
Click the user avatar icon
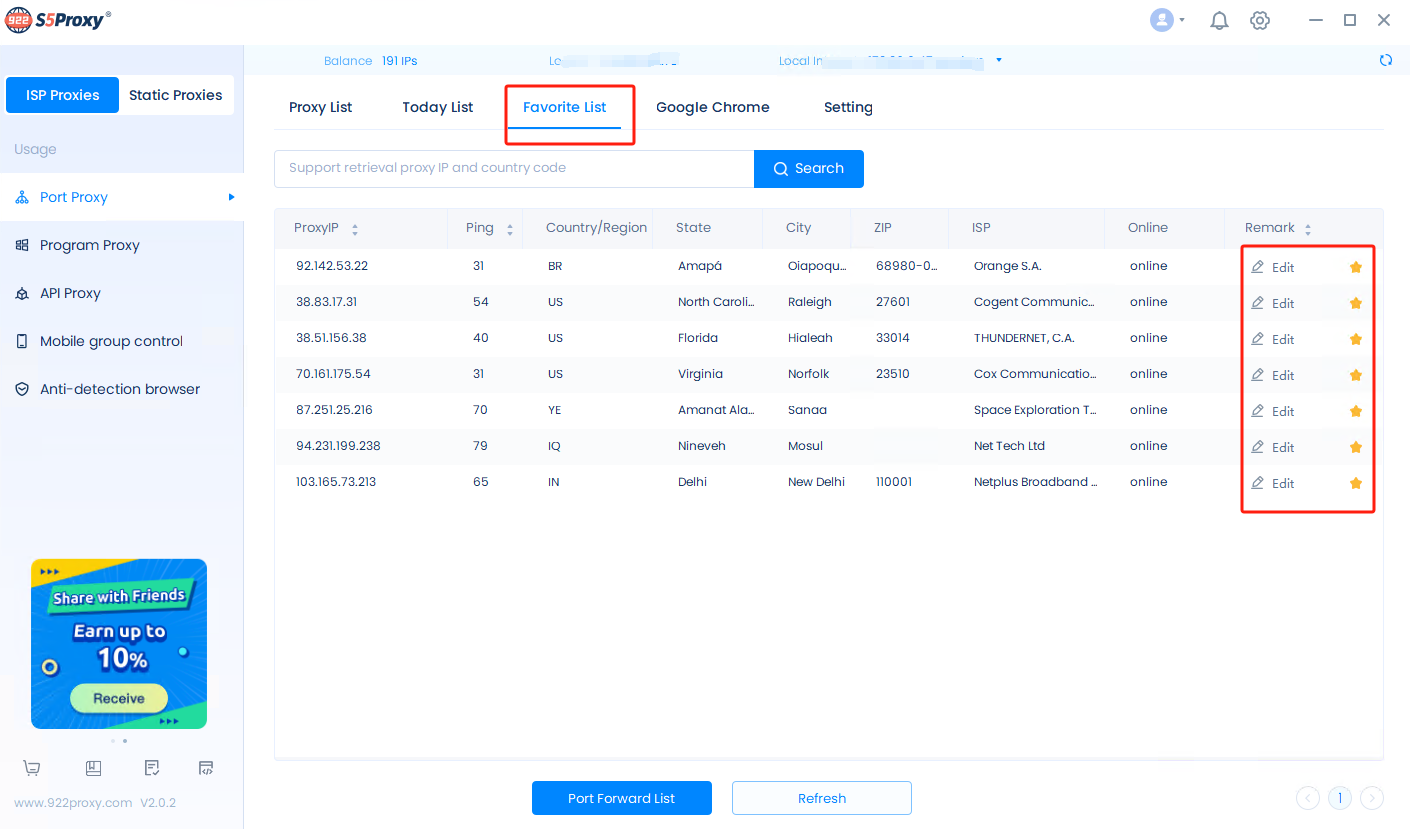coord(1161,20)
